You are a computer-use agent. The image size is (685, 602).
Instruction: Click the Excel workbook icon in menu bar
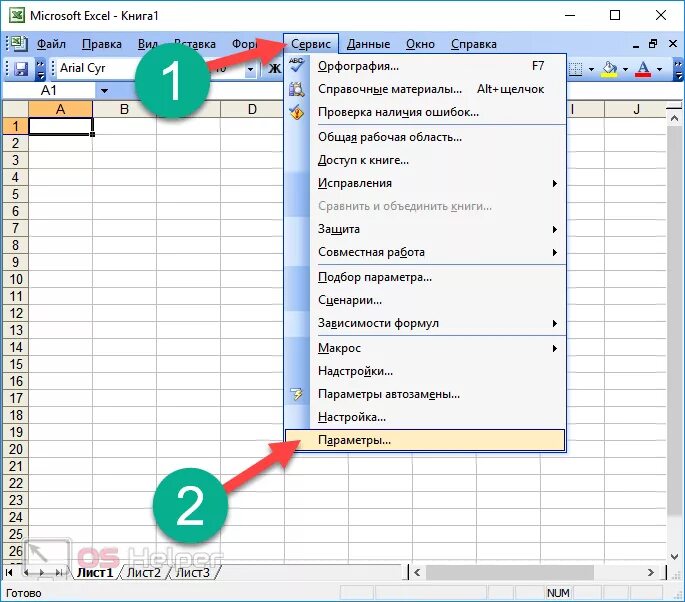coord(19,44)
